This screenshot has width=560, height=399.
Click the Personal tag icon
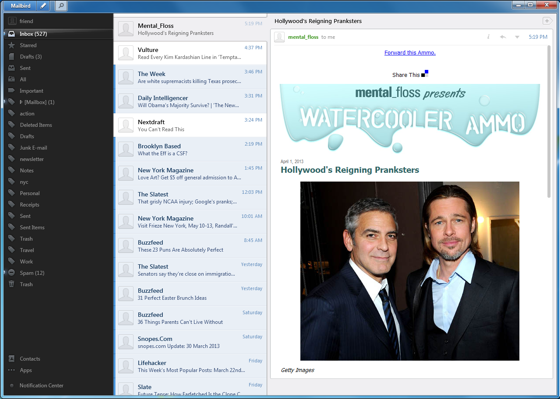coord(11,193)
